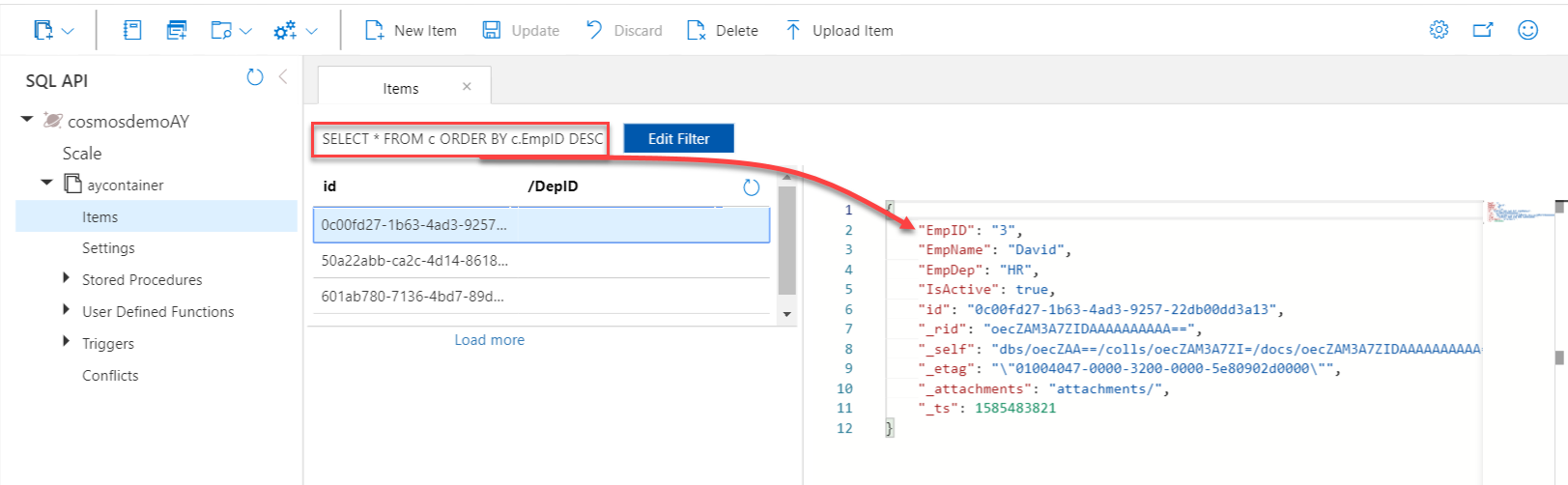Screen dimensions: 1568x485
Task: Expand the Stored Procedures tree node
Action: (66, 278)
